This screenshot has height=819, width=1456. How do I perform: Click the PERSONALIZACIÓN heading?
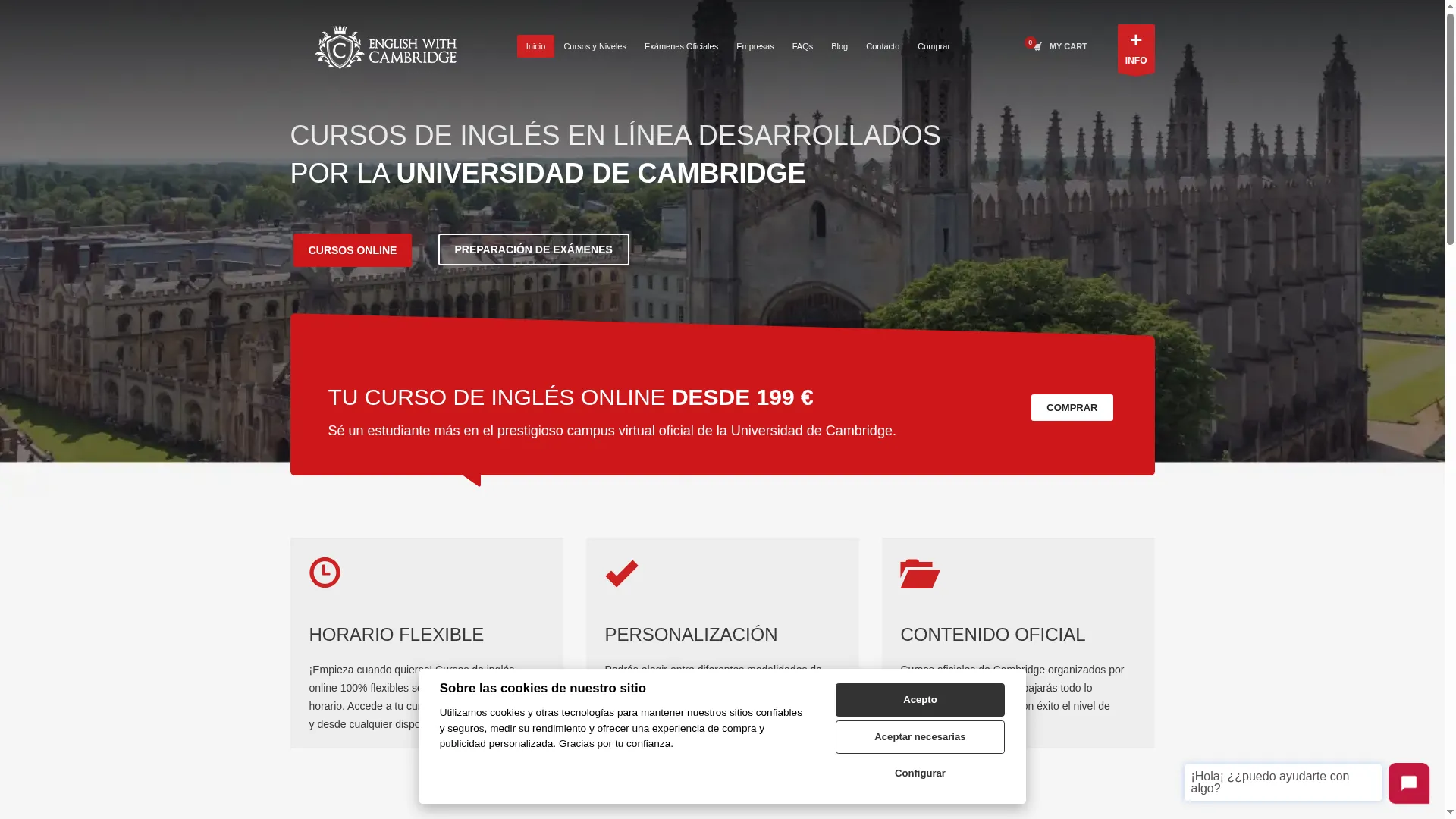click(691, 634)
